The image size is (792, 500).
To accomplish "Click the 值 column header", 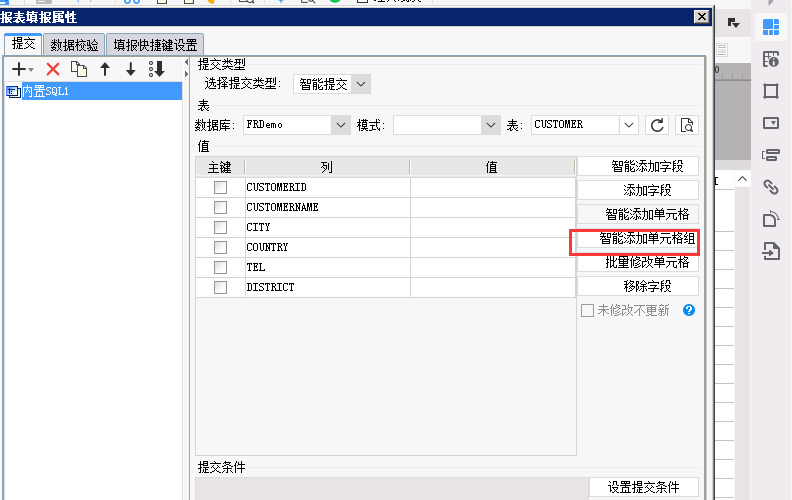I will click(492, 167).
